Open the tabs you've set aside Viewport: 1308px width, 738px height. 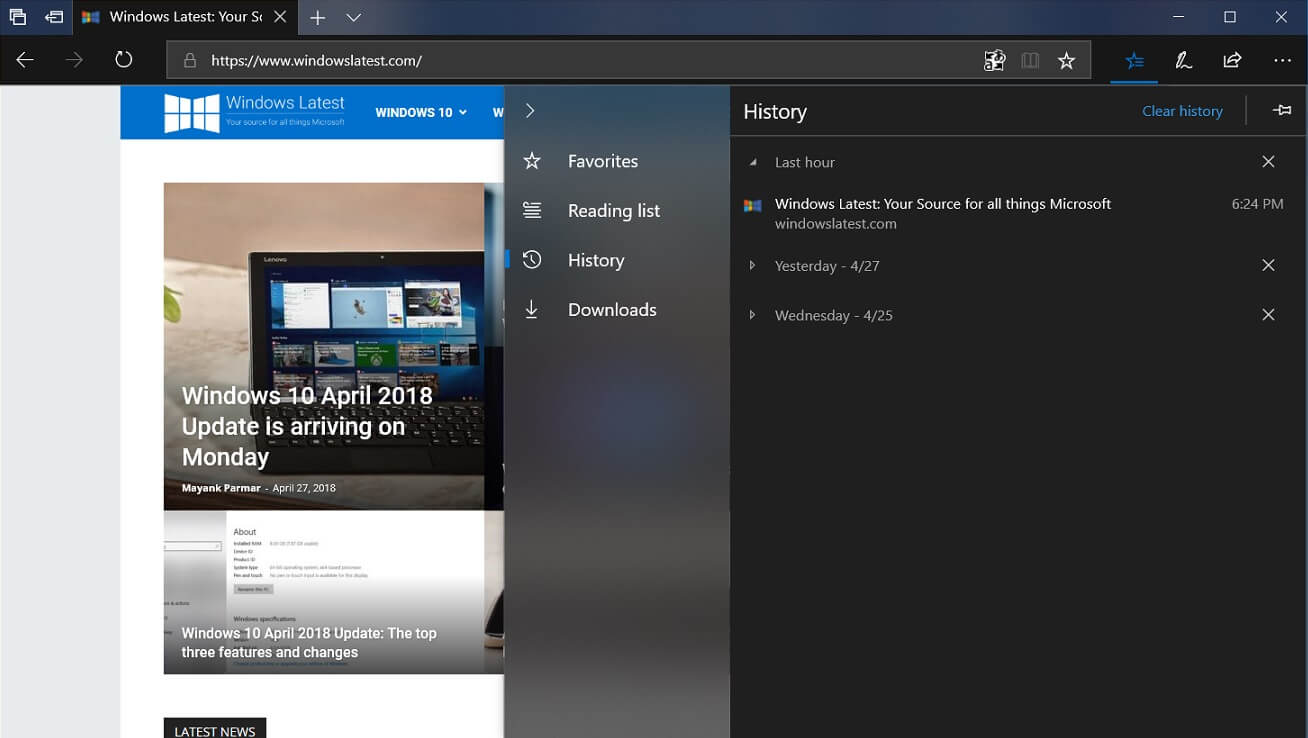coord(17,17)
